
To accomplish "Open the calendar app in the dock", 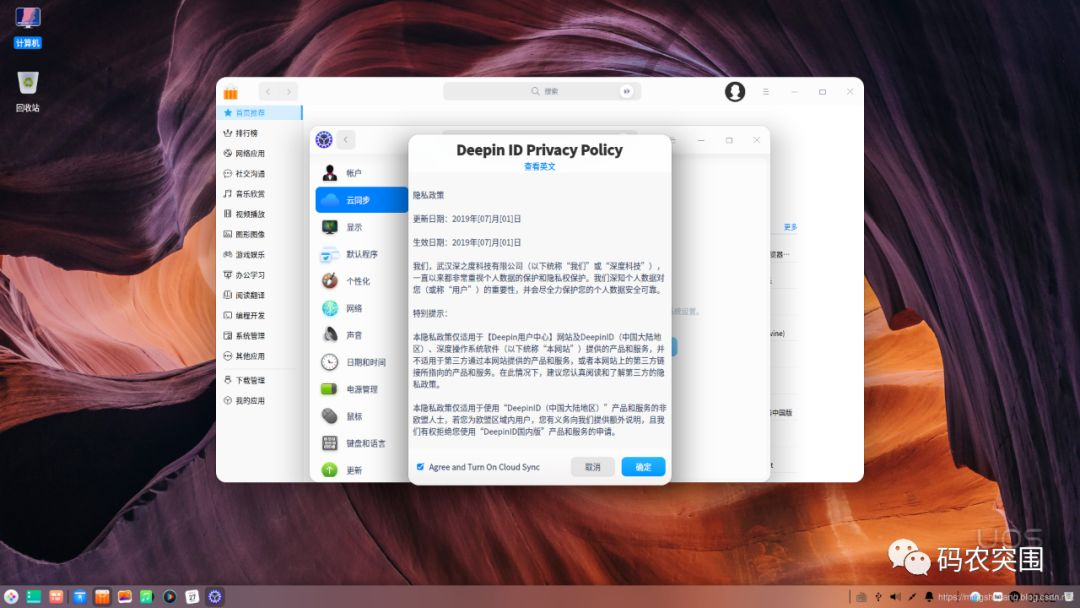I will pyautogui.click(x=192, y=596).
